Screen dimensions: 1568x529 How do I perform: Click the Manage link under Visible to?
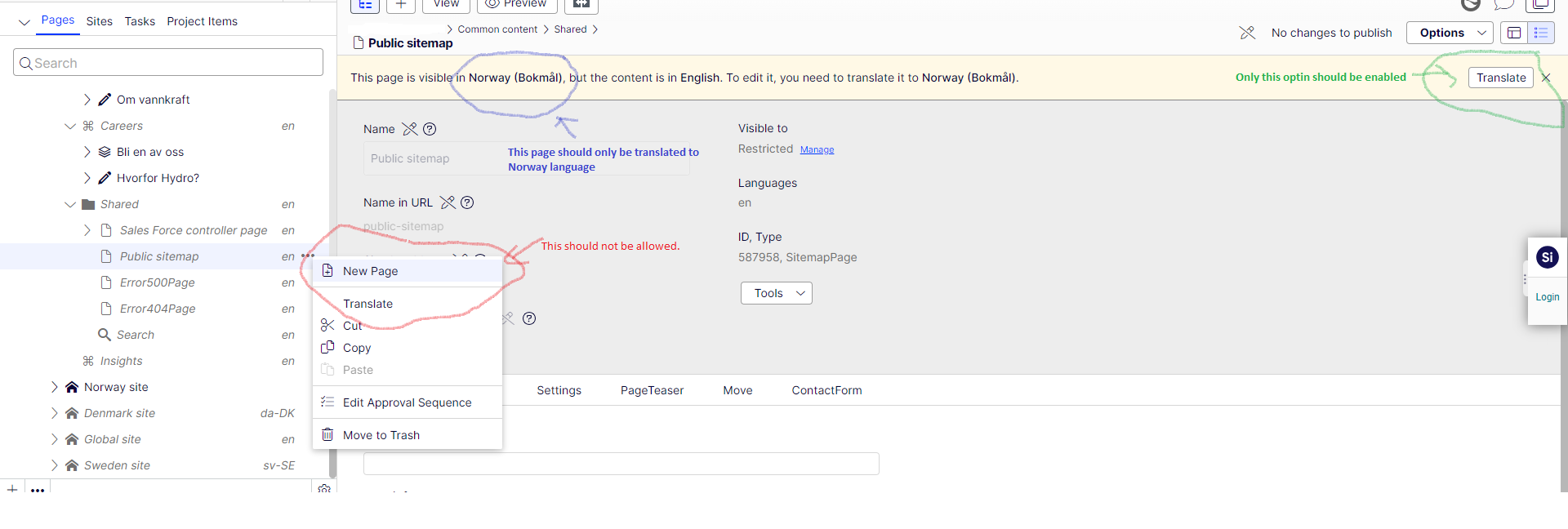click(x=817, y=149)
